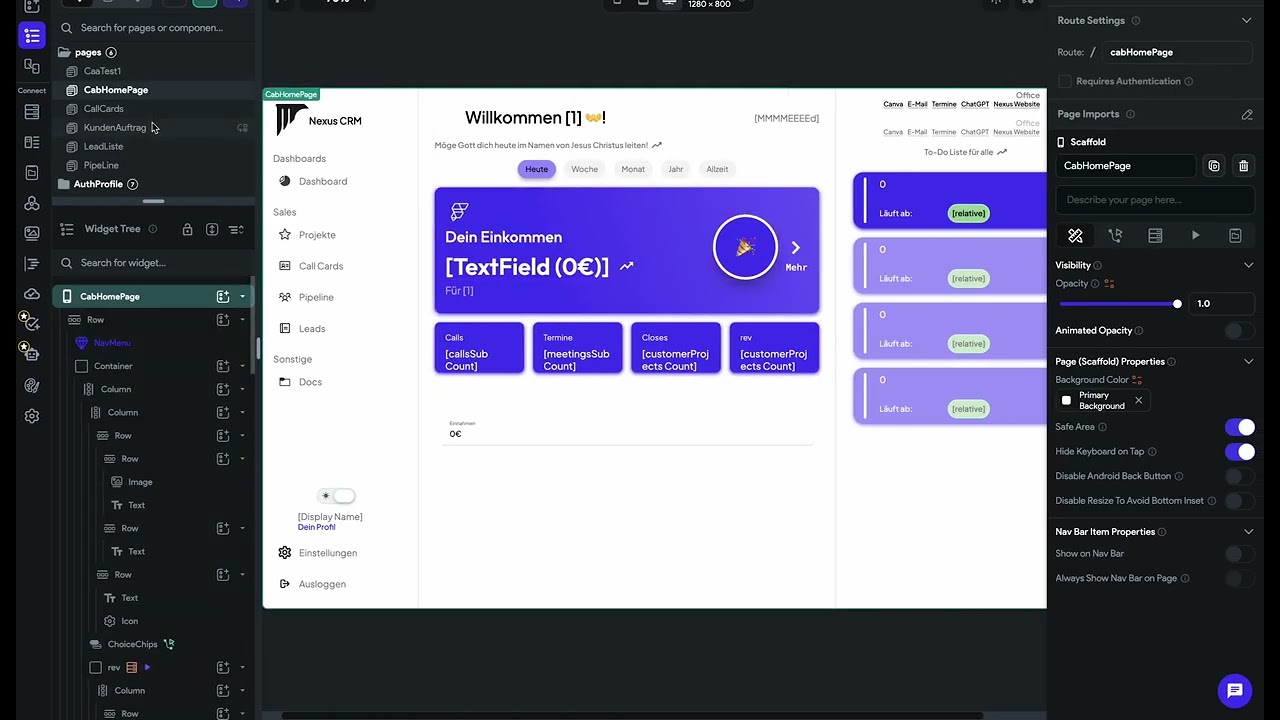Click the Widget Tree info icon
Image resolution: width=1280 pixels, height=720 pixels.
coord(153,229)
